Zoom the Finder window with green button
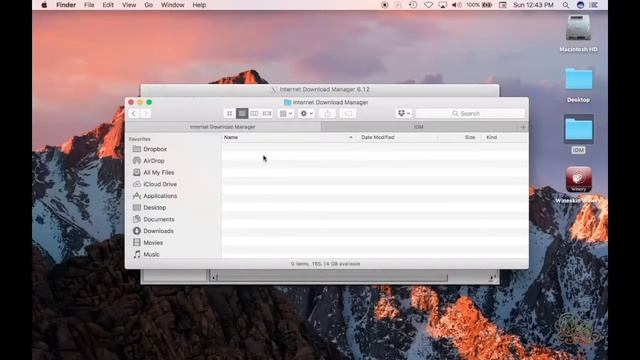This screenshot has width=640, height=360. (149, 102)
